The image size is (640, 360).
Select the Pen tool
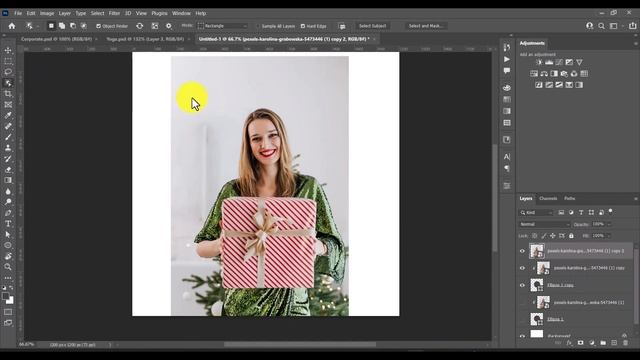[x=8, y=213]
